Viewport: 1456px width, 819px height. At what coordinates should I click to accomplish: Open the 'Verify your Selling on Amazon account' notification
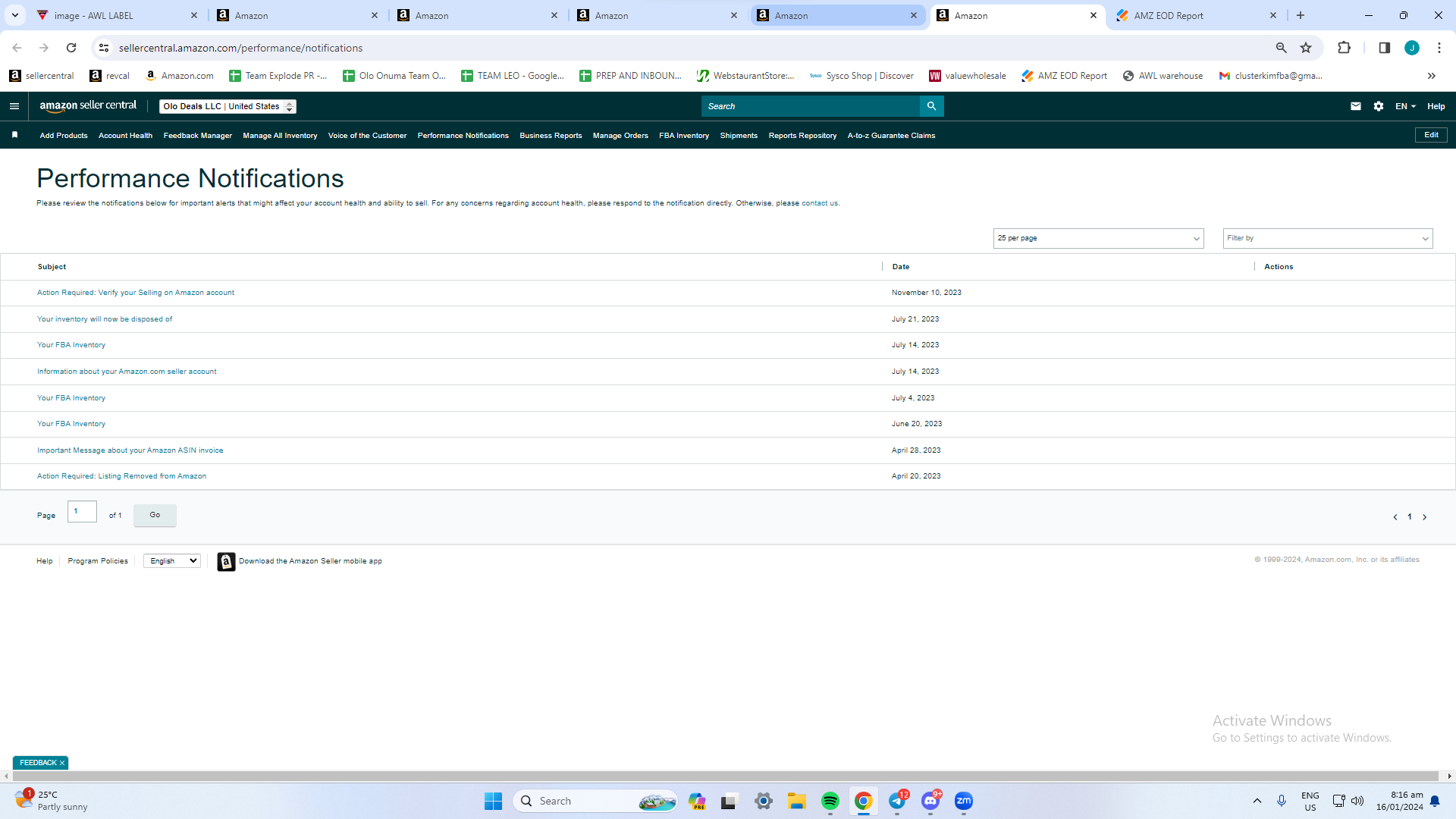click(136, 293)
